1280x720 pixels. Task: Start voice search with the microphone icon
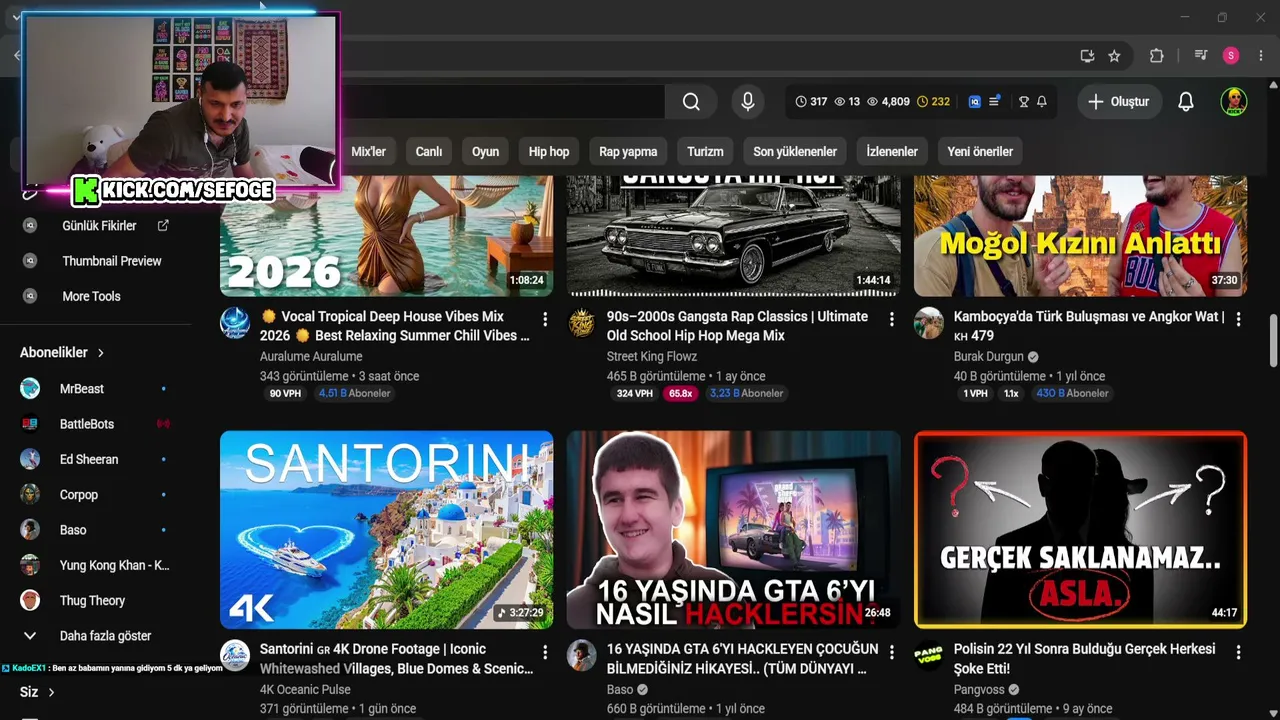pyautogui.click(x=747, y=102)
